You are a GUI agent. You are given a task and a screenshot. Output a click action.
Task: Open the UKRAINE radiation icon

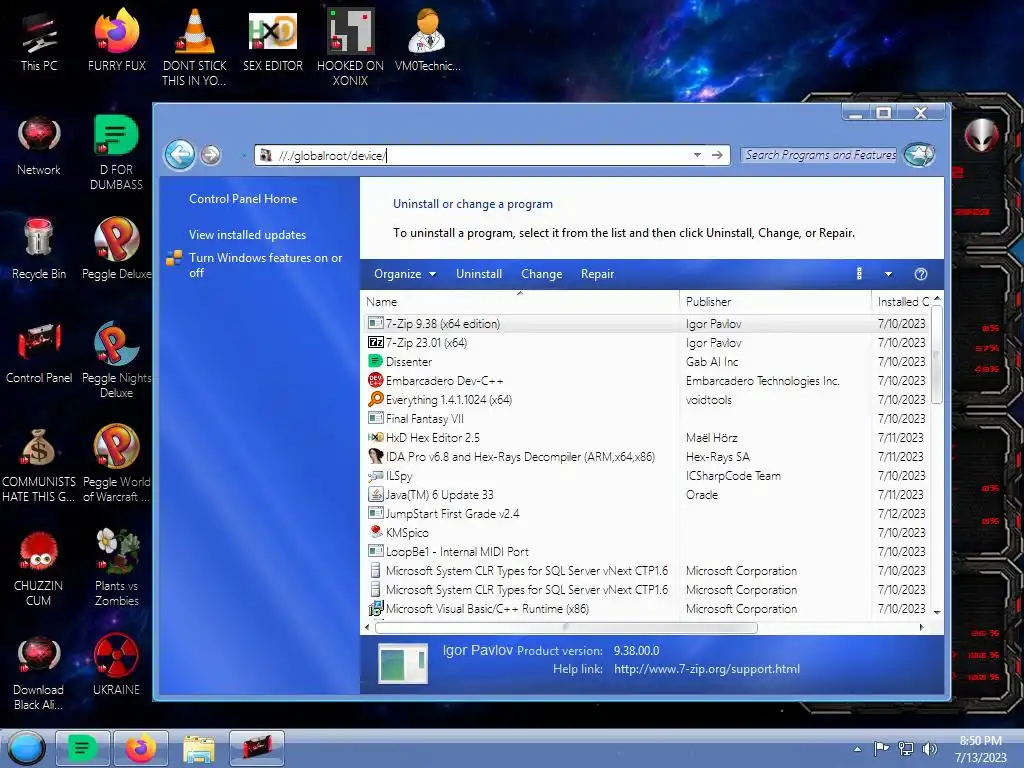point(116,663)
